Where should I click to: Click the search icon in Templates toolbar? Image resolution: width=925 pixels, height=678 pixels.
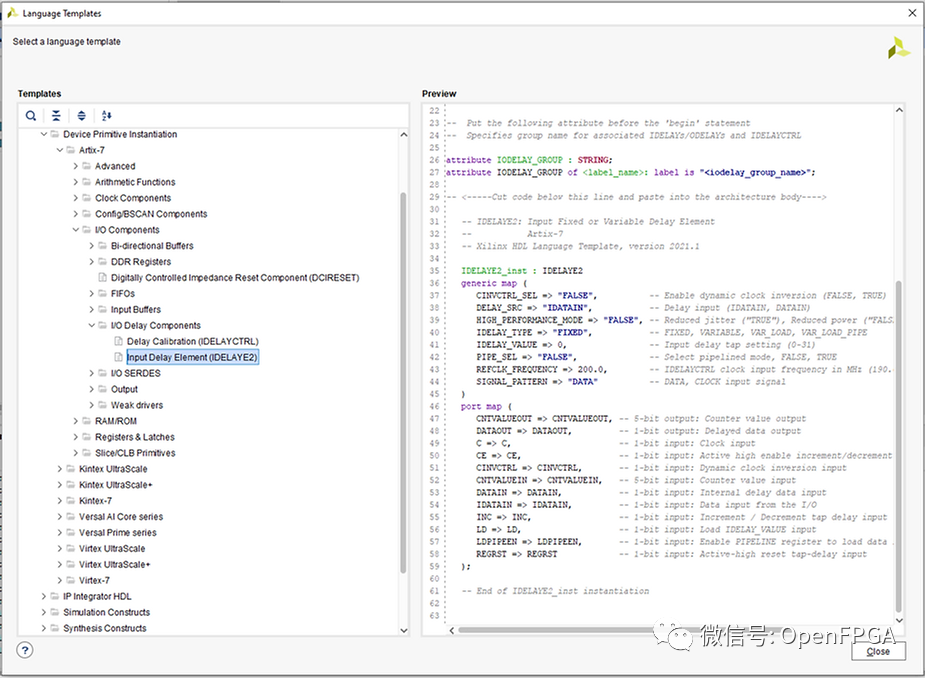pyautogui.click(x=31, y=116)
